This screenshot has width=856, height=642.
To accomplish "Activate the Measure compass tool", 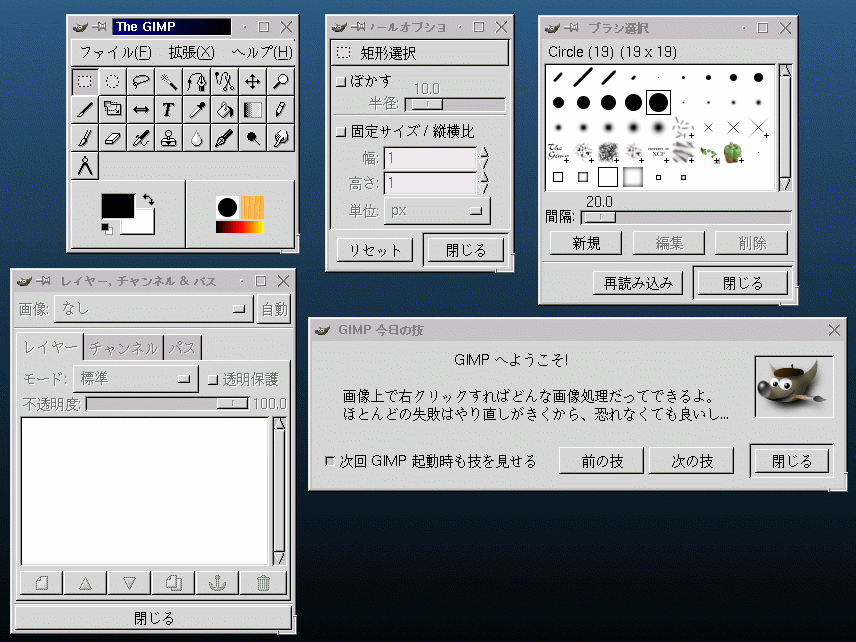I will (x=85, y=166).
